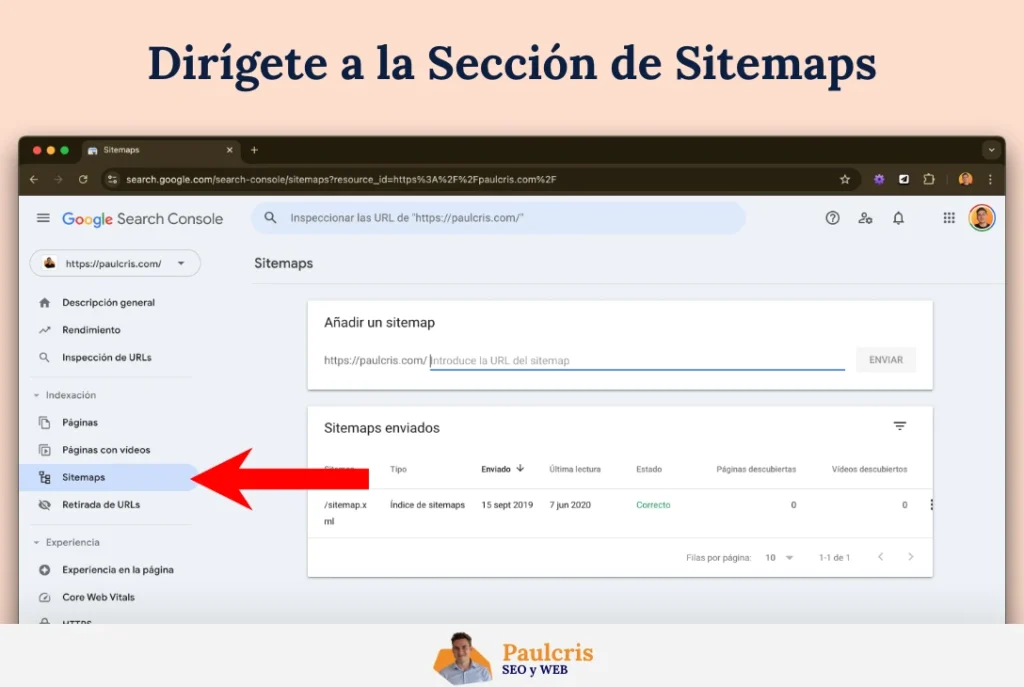Collapse the Experiencia section
The image size is (1024, 687).
pyautogui.click(x=37, y=542)
